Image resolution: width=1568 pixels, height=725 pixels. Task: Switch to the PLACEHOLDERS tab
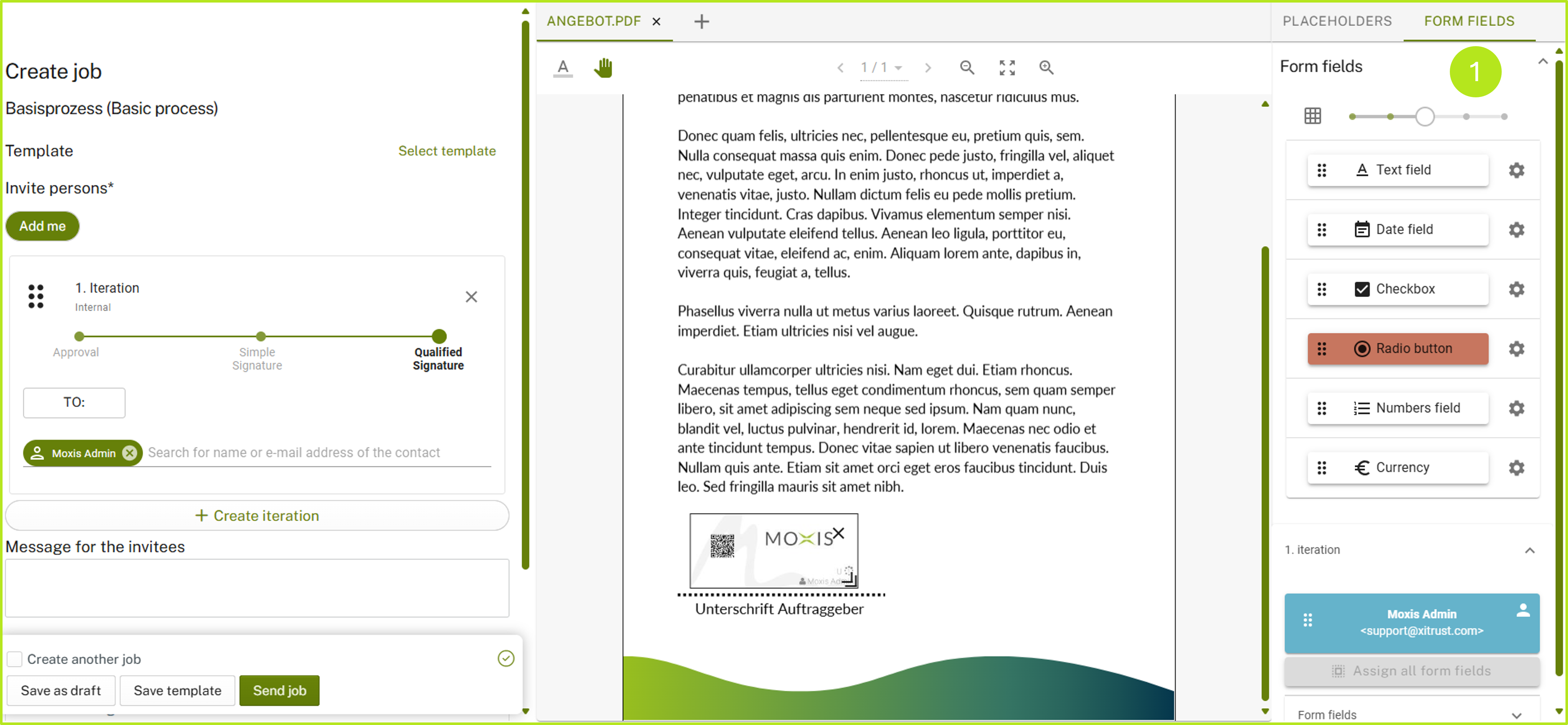[1337, 21]
